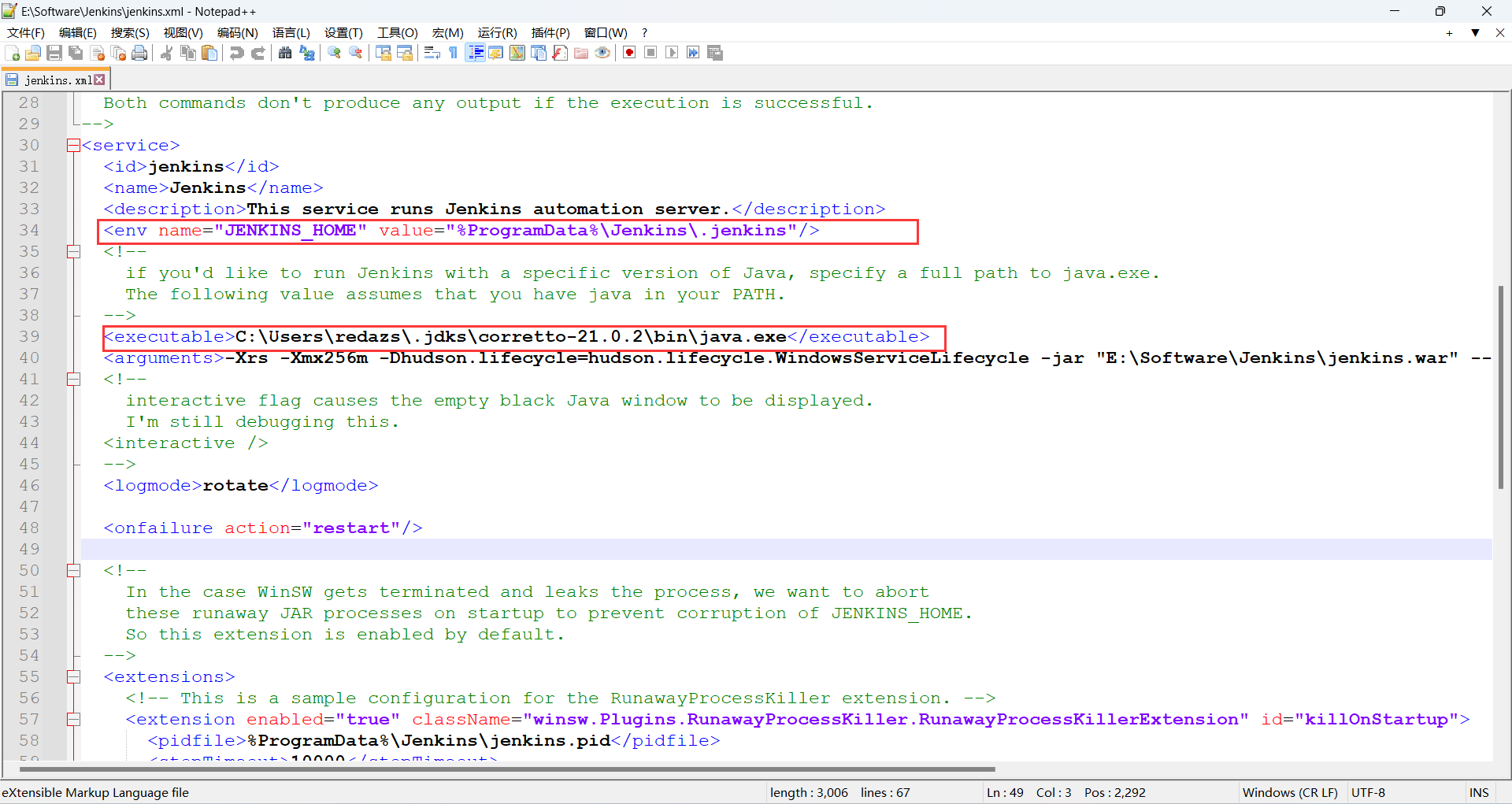Open the 插件(P) menu
The width and height of the screenshot is (1512, 804).
tap(550, 32)
